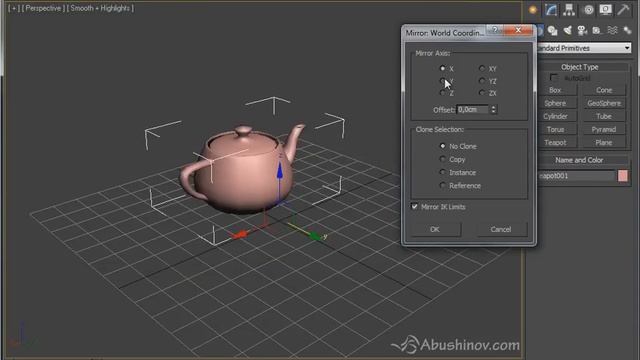
Task: Create a Cylinder primitive
Action: (555, 116)
